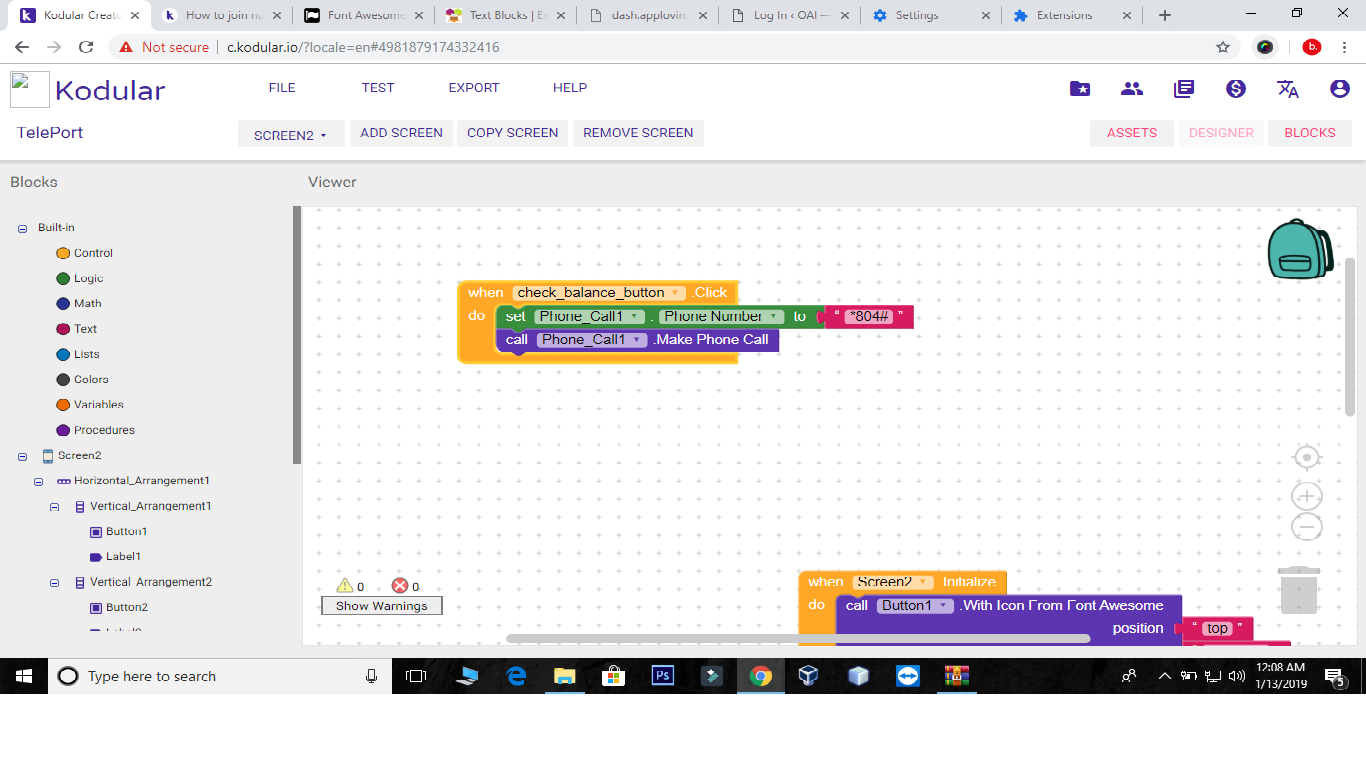Collapse the Horizontal_Arrangement1 tree node
Image resolution: width=1366 pixels, height=768 pixels.
pyautogui.click(x=39, y=481)
